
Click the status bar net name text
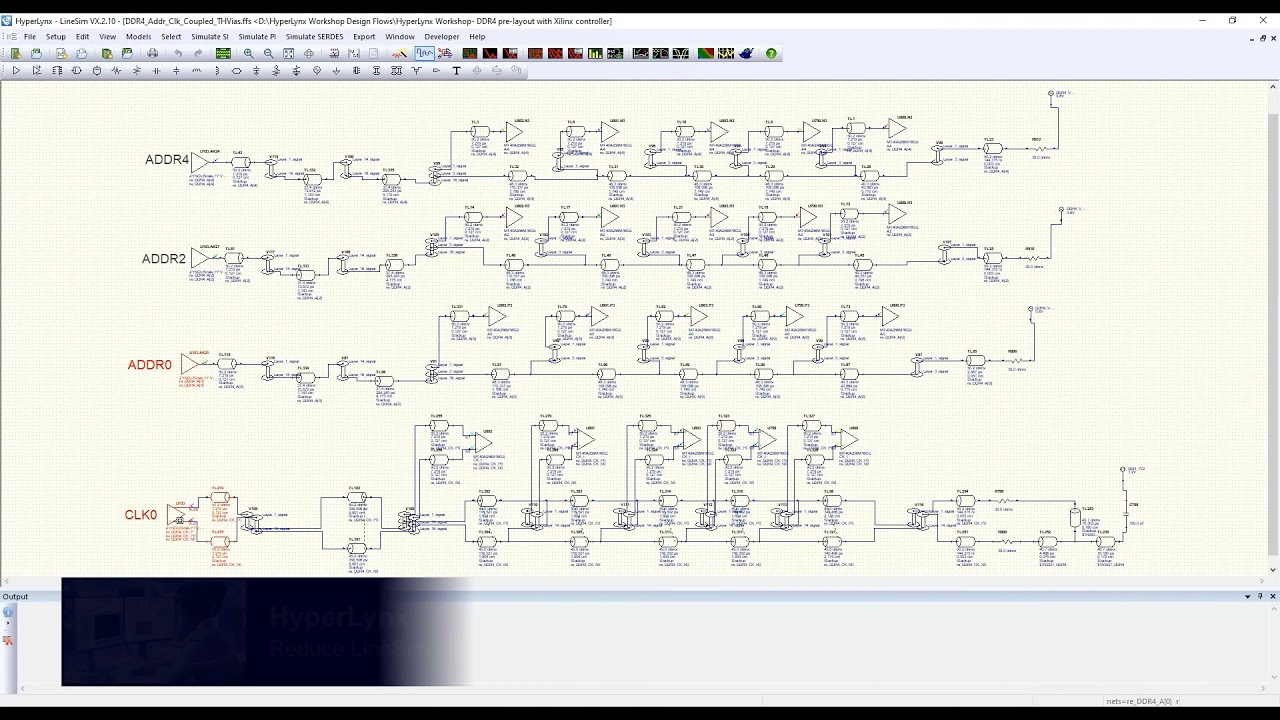(1143, 702)
